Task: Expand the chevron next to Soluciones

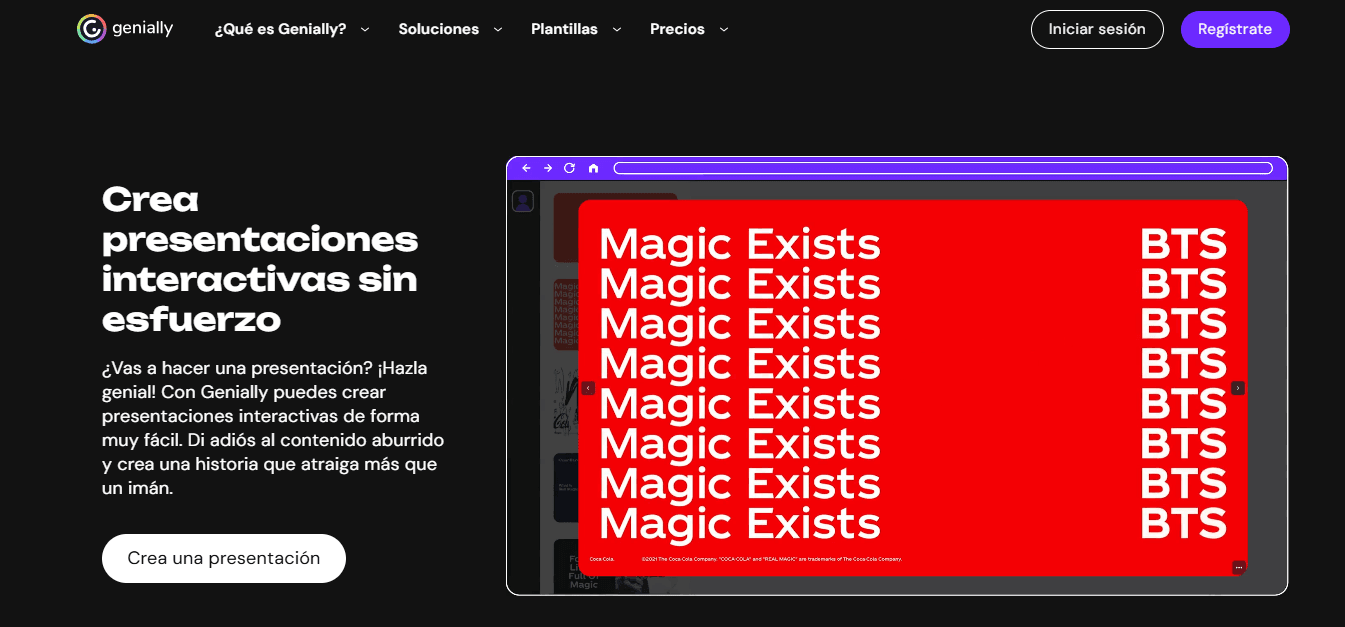Action: 497,30
